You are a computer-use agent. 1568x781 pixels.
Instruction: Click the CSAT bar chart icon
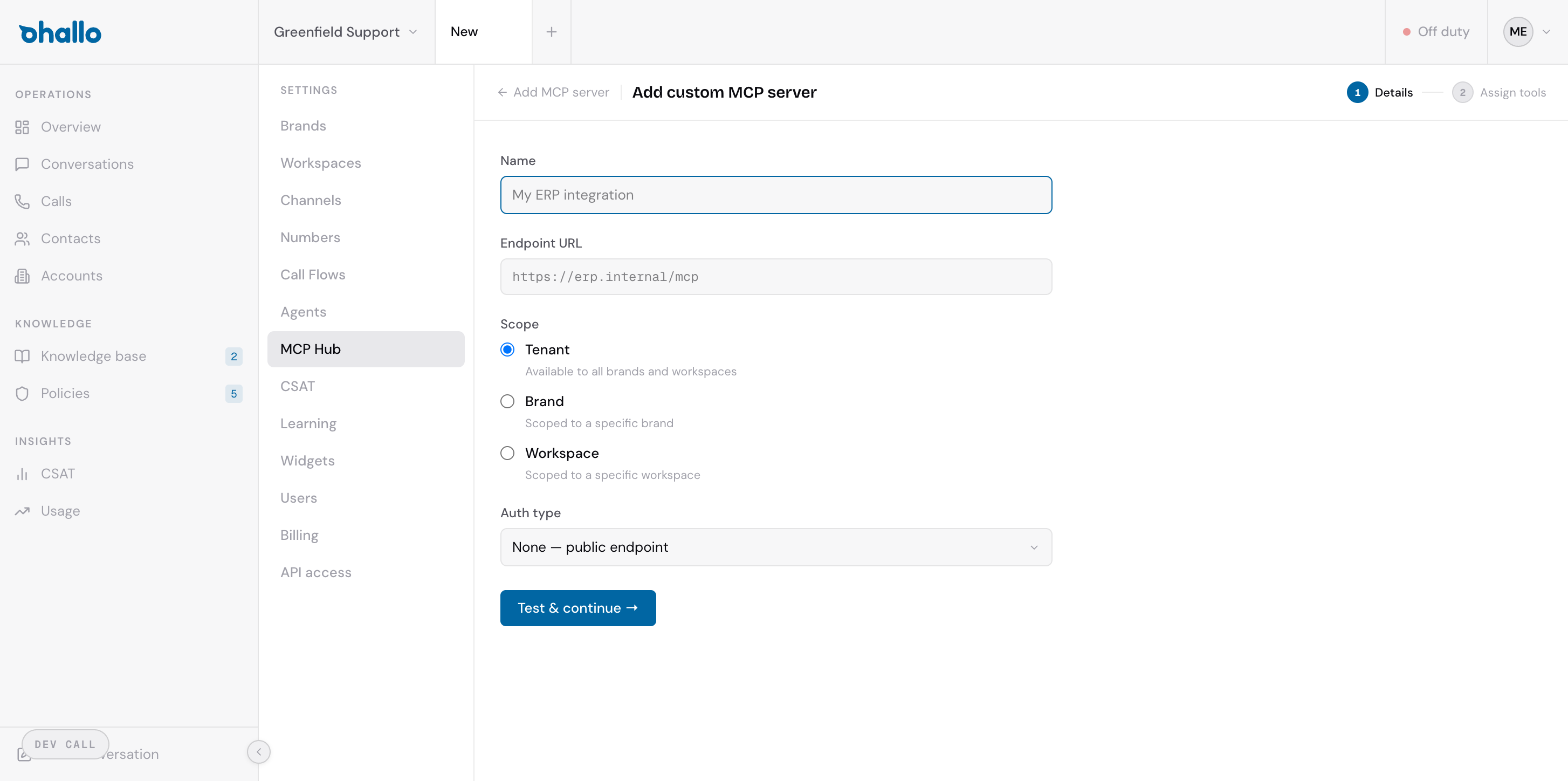(23, 473)
